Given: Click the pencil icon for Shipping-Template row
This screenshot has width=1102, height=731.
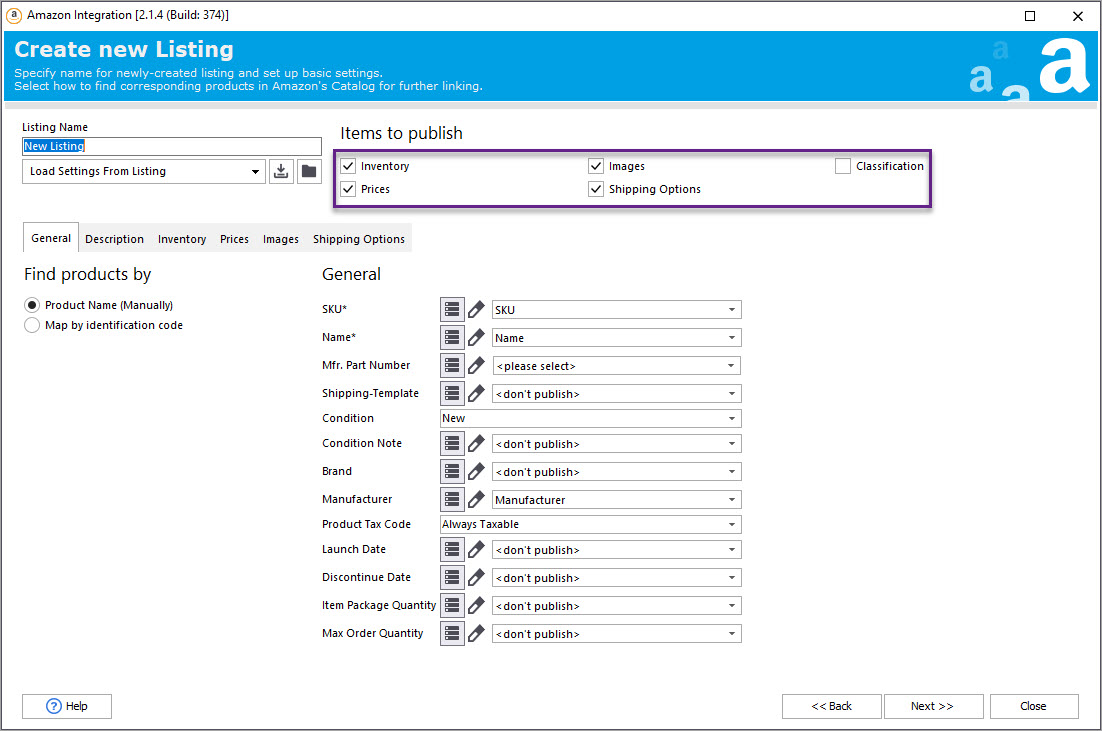Looking at the screenshot, I should [477, 394].
